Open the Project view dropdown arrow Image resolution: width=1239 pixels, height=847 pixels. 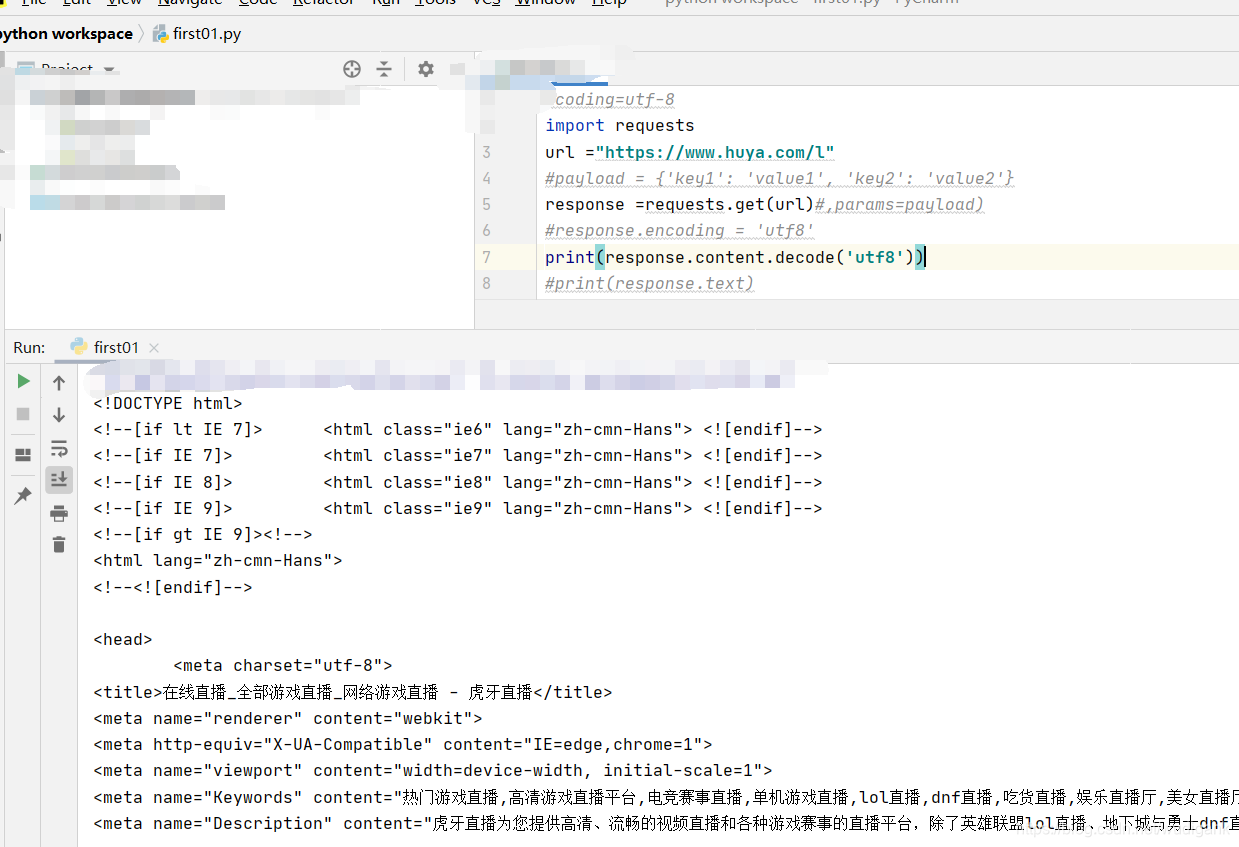(109, 70)
